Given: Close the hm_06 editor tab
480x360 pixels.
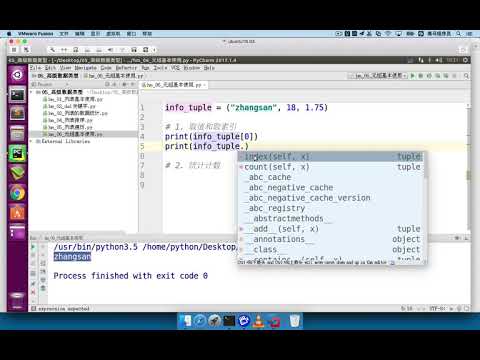Looking at the screenshot, I should [x=204, y=85].
